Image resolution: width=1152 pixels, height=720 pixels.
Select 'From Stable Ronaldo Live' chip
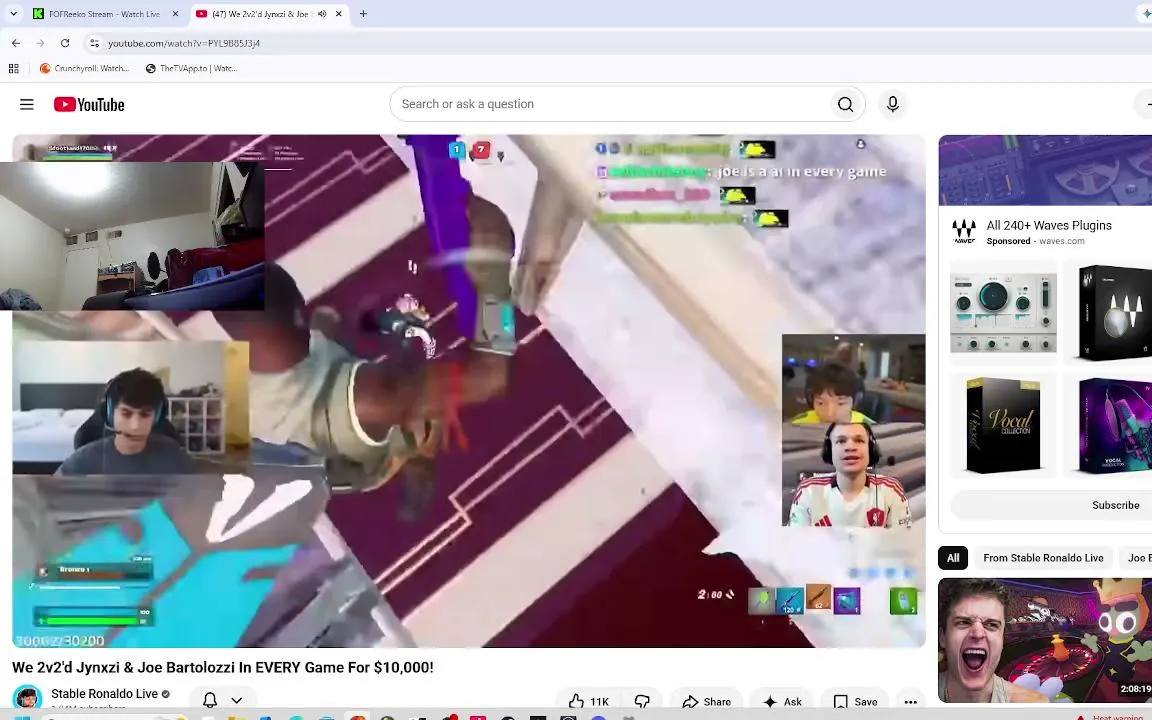[1043, 558]
